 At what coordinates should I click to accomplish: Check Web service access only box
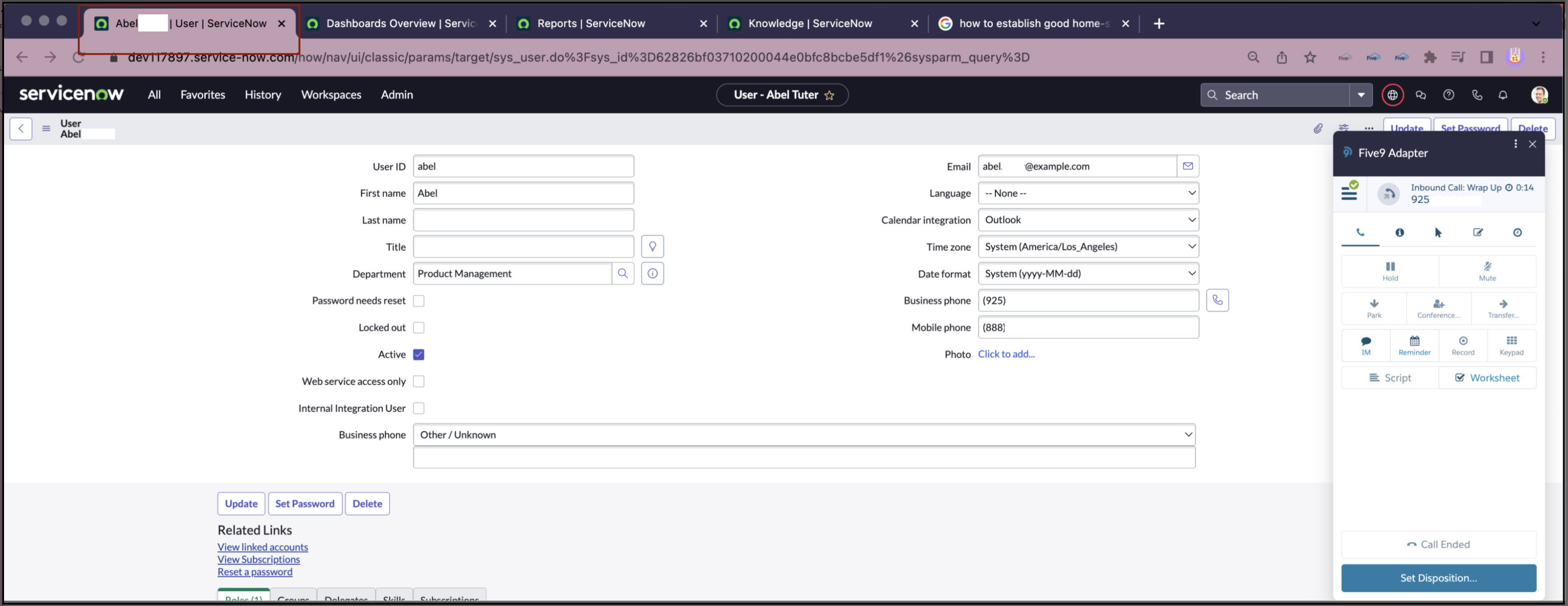click(x=419, y=381)
